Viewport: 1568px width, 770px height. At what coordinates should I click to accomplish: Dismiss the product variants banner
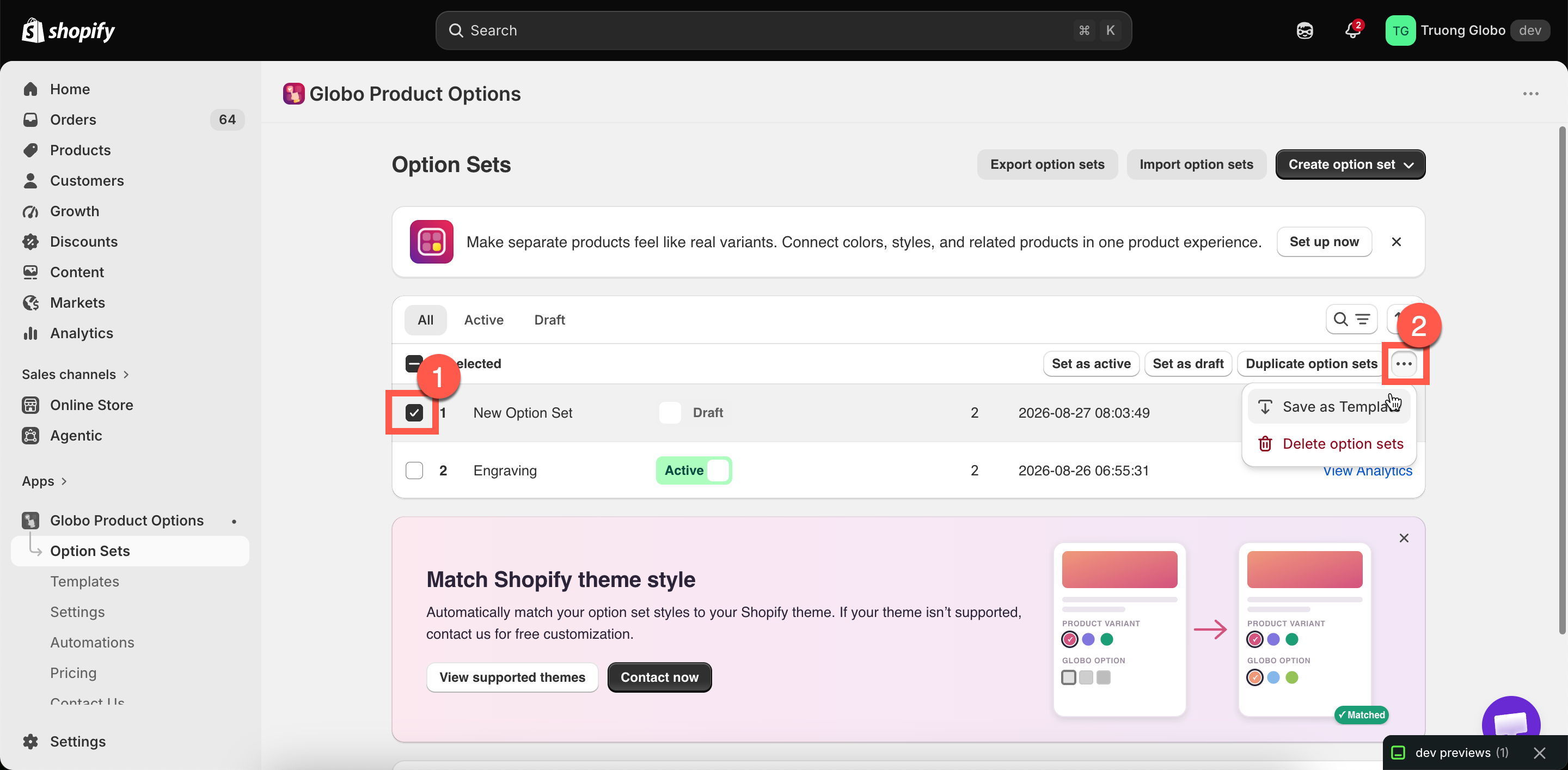1396,242
